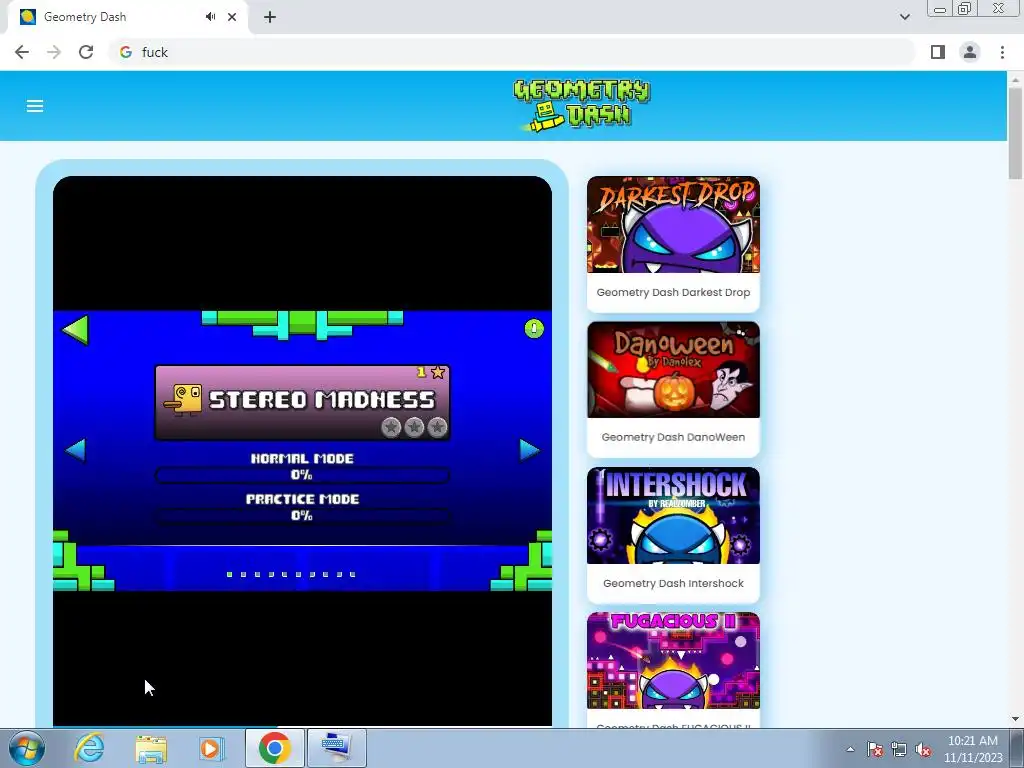Screen dimensions: 1024x768
Task: Open the Chrome profile icon
Action: click(970, 52)
